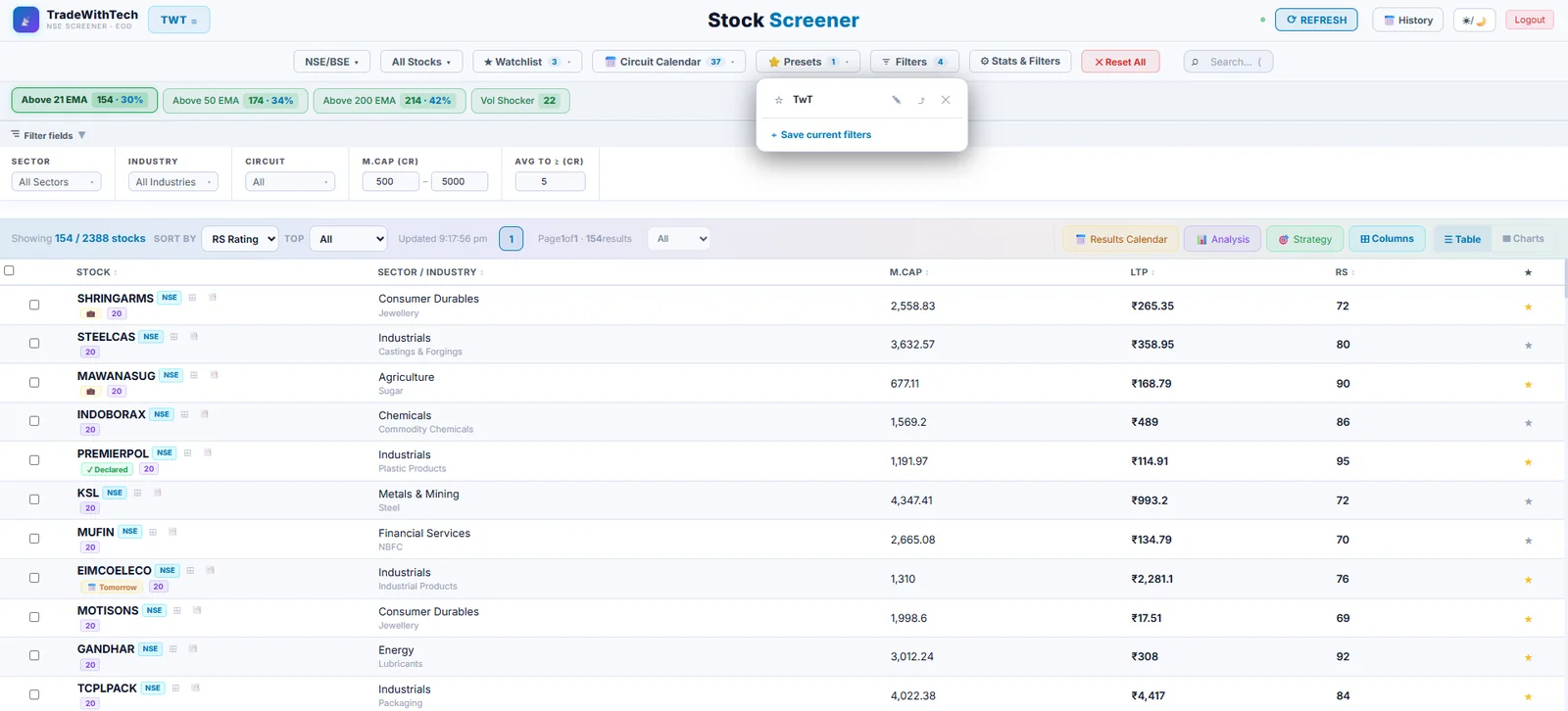
Task: Click the briefcase badge under SHRINGARMS
Action: pyautogui.click(x=91, y=313)
